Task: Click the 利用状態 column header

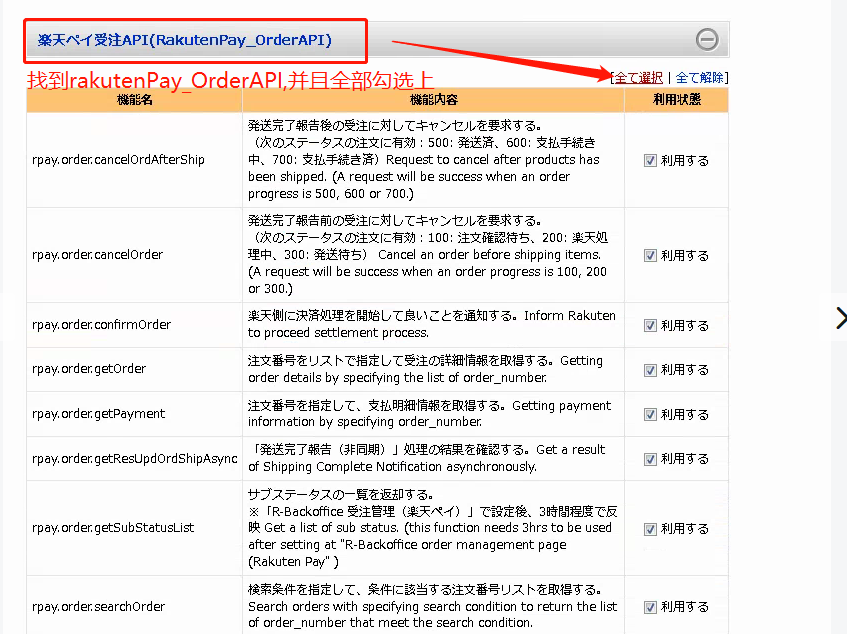Action: click(x=677, y=100)
